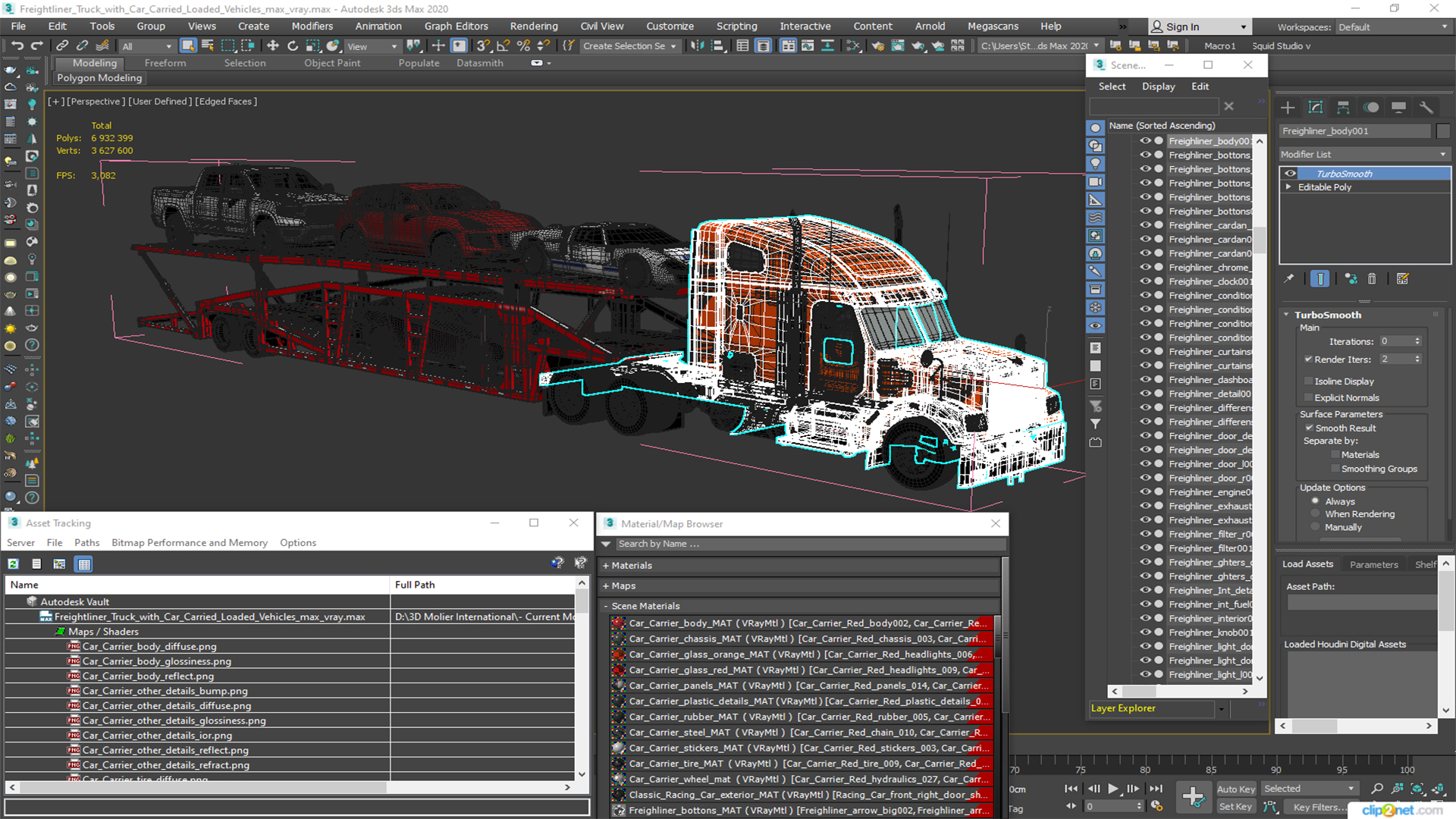This screenshot has height=819, width=1456.
Task: Open Create Selection Set dropdown
Action: [629, 46]
